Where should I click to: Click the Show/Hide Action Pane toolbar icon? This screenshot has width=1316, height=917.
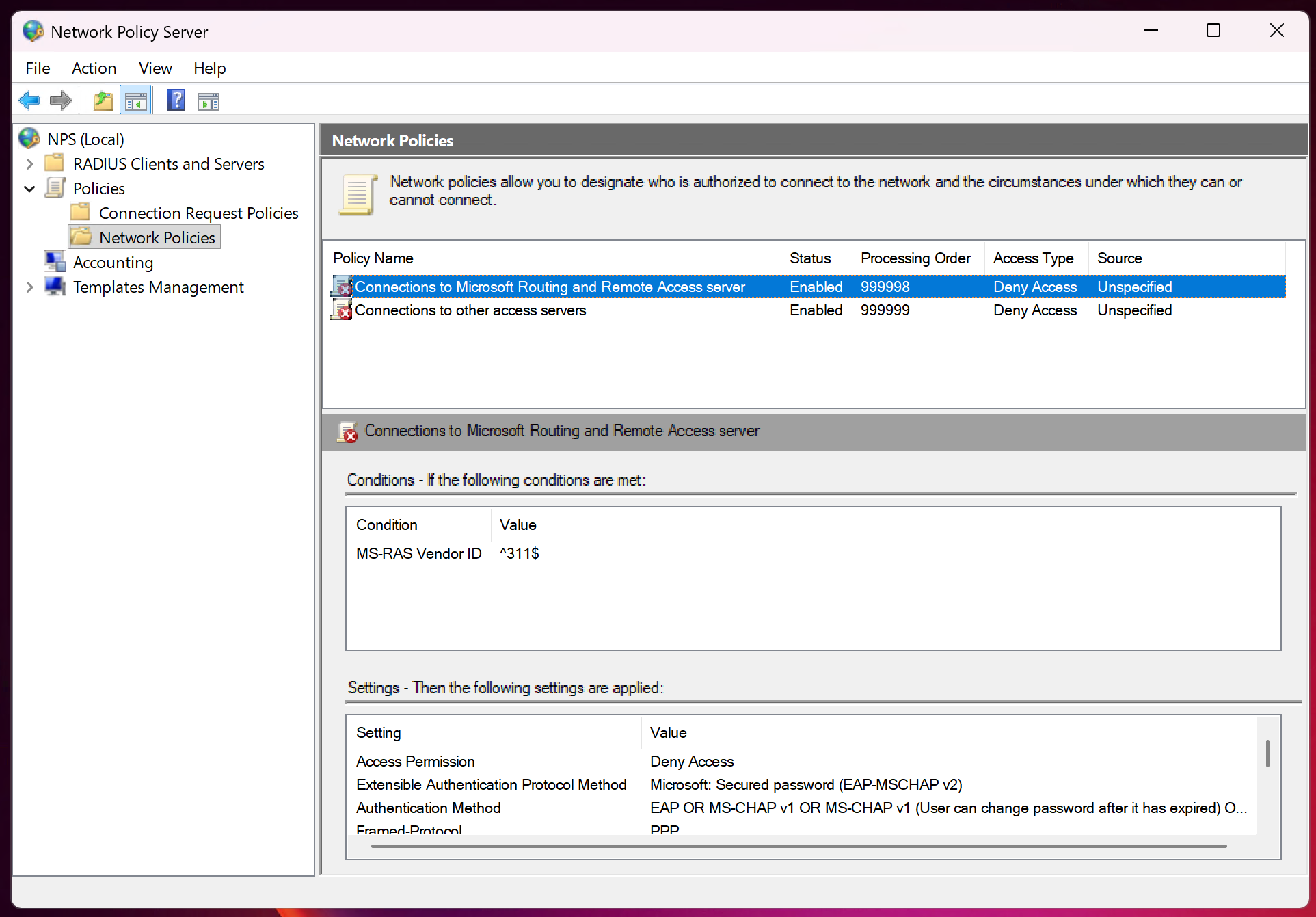pos(208,100)
